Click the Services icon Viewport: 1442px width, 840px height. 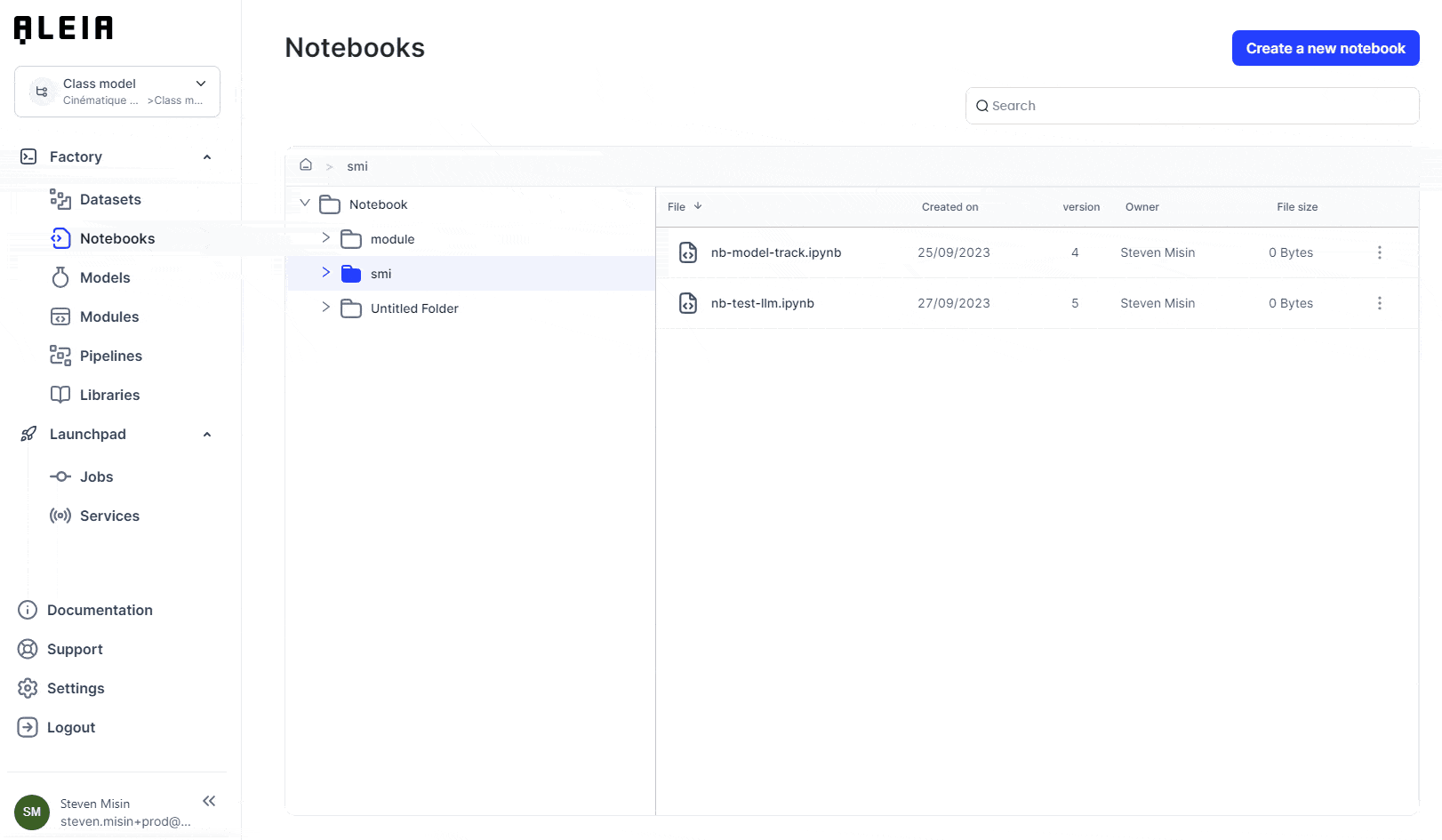point(60,516)
